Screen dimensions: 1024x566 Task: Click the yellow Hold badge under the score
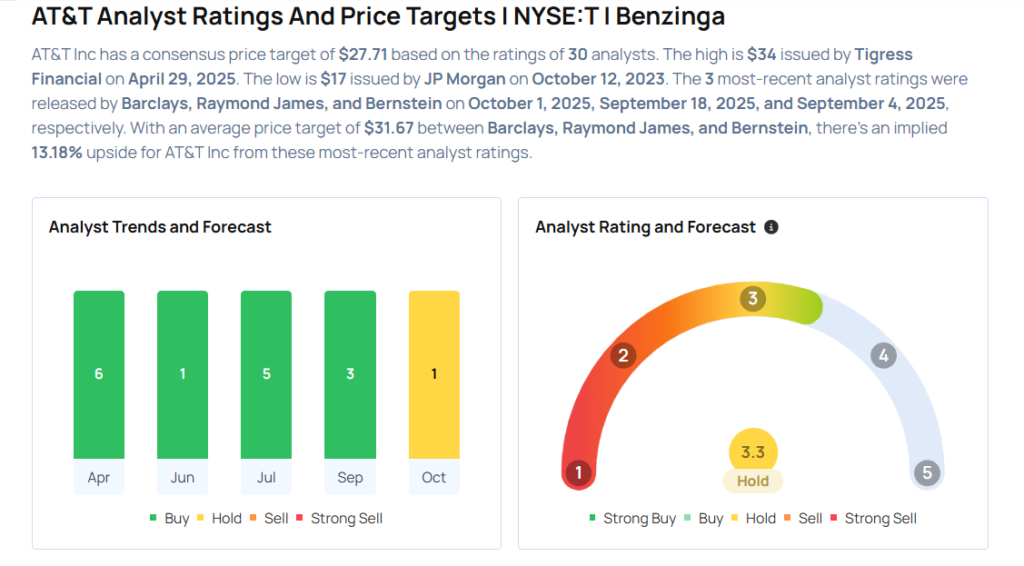click(753, 481)
